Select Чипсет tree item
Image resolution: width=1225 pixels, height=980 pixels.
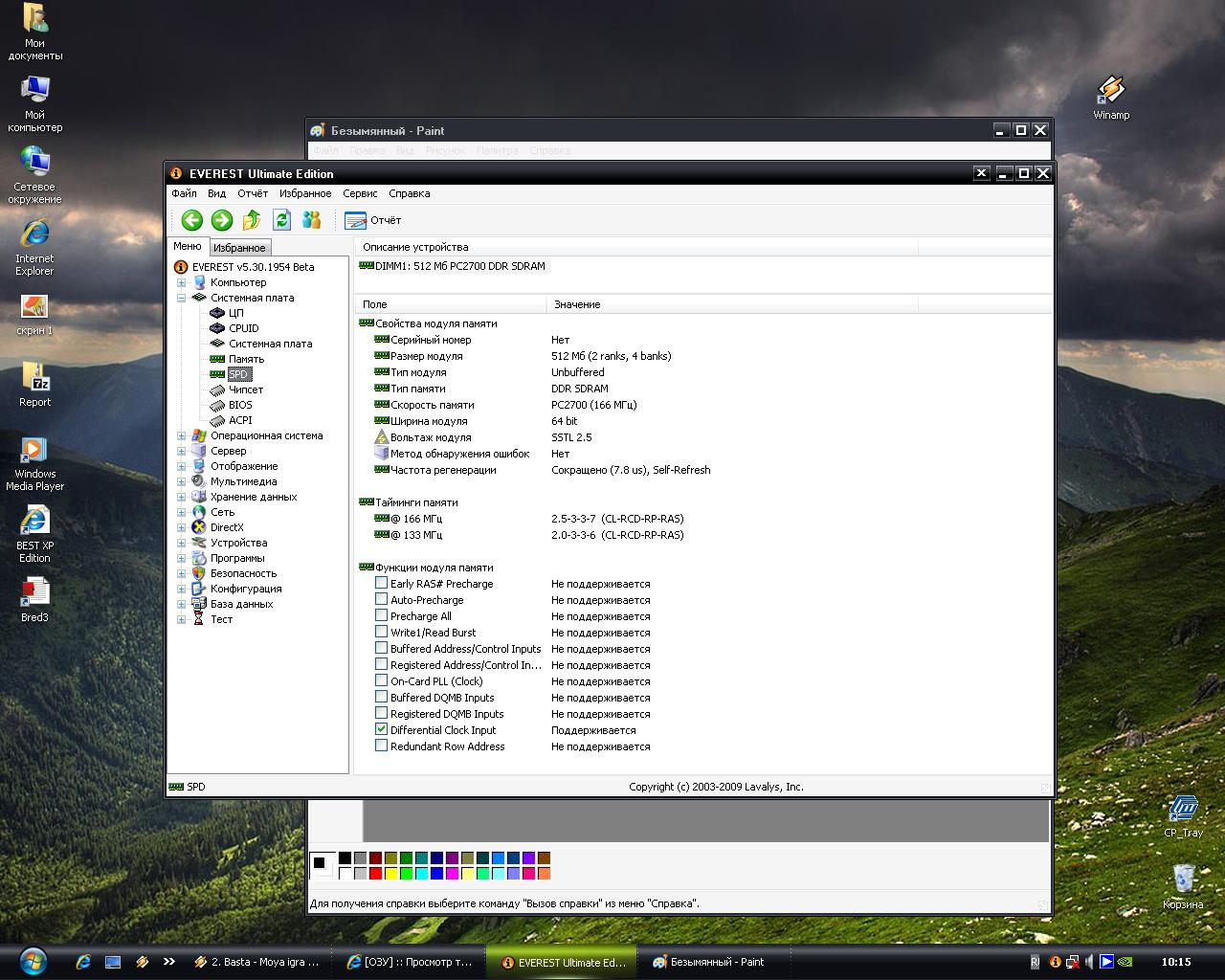[246, 390]
